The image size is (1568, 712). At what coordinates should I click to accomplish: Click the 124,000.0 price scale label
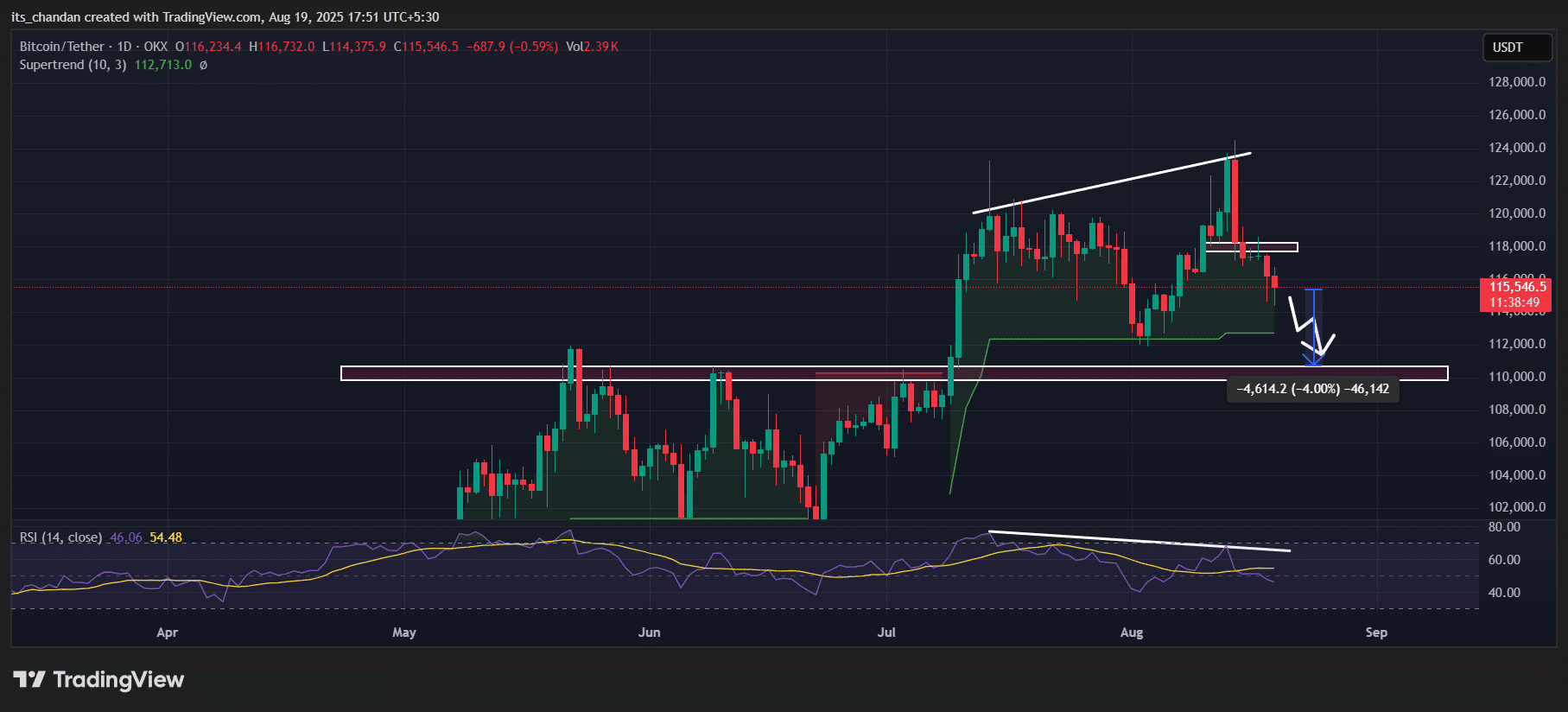pyautogui.click(x=1516, y=148)
